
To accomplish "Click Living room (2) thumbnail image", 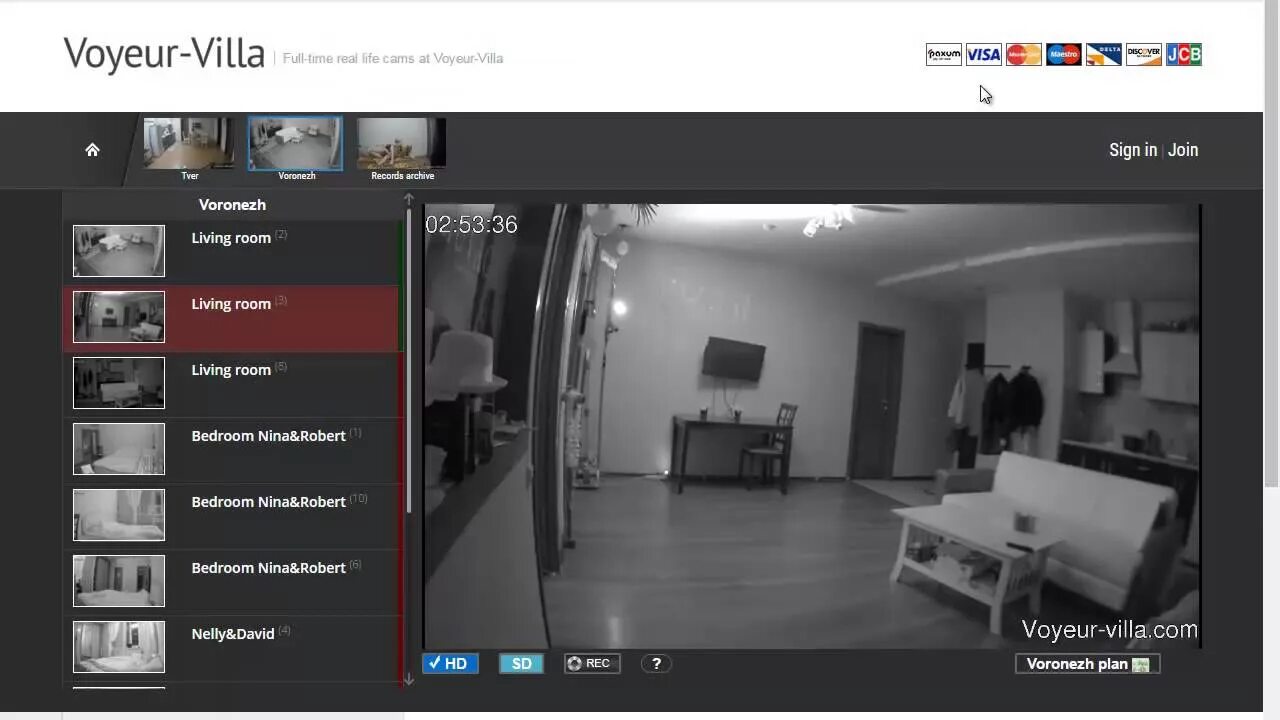I will 119,251.
